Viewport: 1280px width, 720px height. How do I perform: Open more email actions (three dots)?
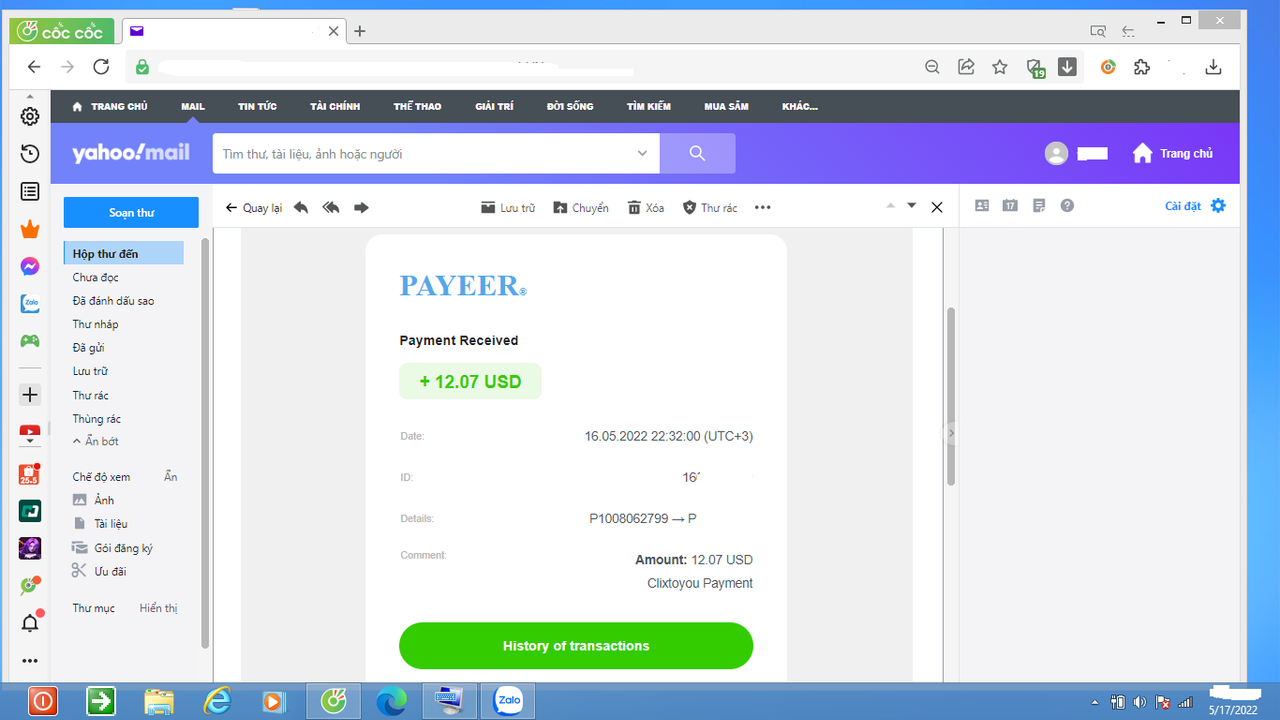(x=763, y=208)
